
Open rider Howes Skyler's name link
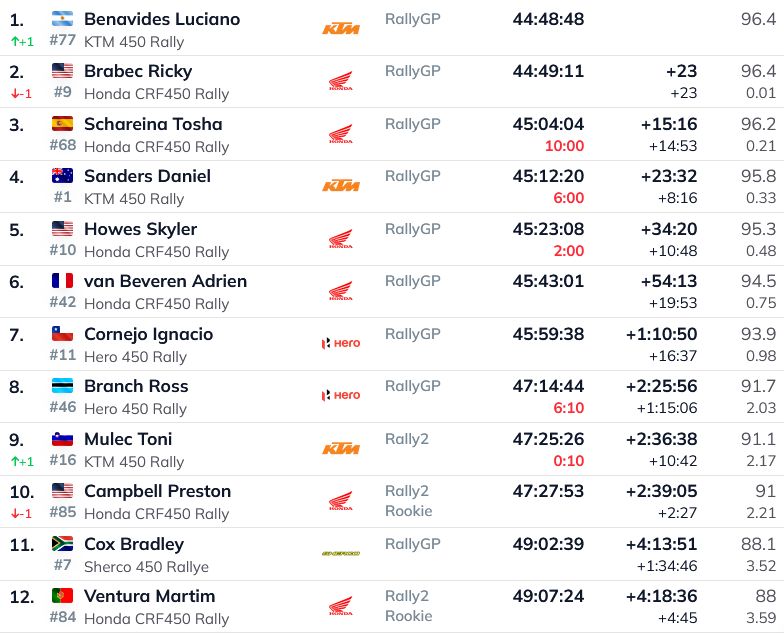tap(140, 229)
